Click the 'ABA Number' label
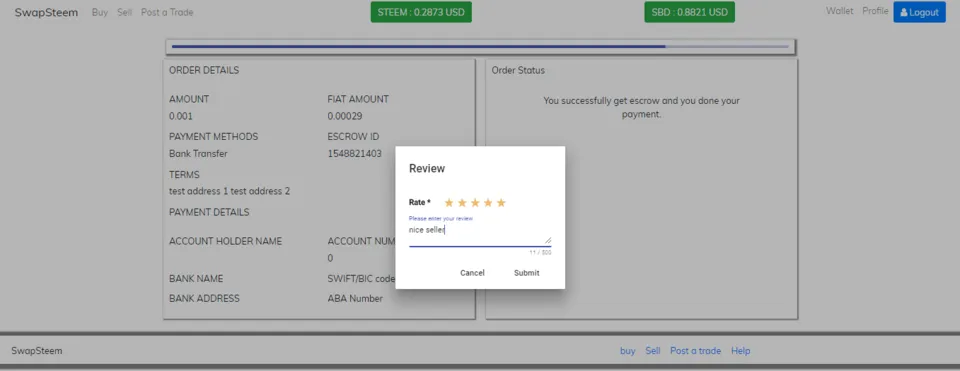 click(x=355, y=299)
